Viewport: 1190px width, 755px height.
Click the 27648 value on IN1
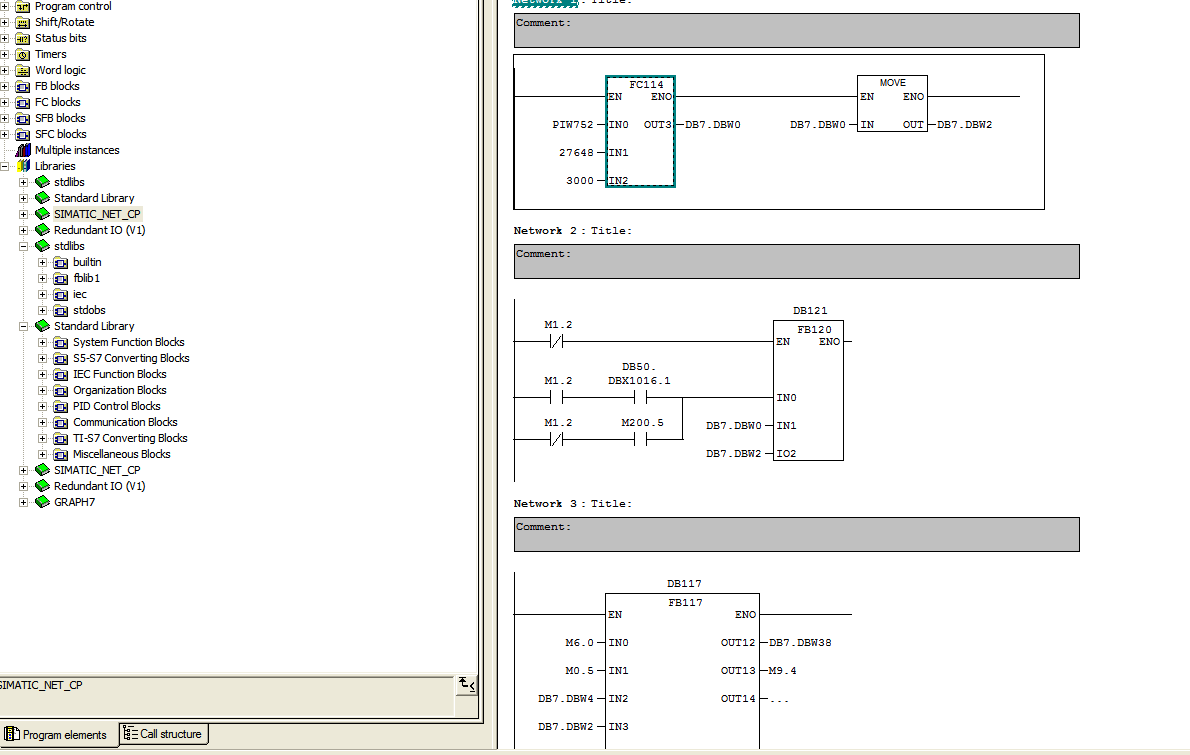point(576,153)
